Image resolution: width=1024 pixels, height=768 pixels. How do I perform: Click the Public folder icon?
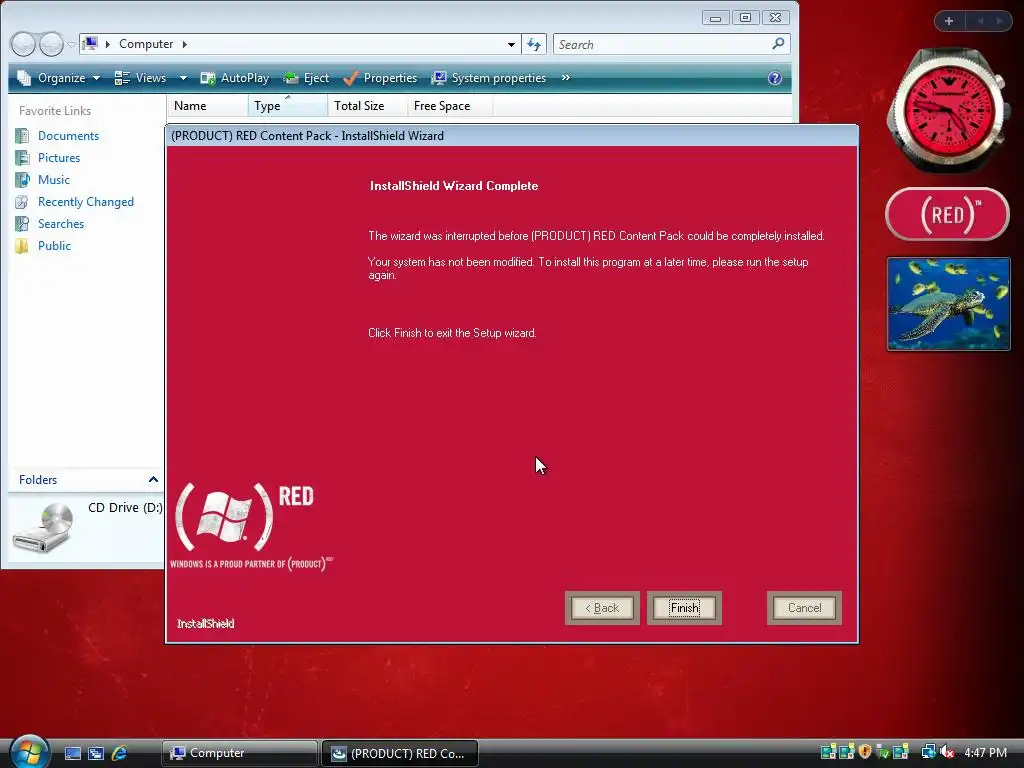click(x=22, y=246)
